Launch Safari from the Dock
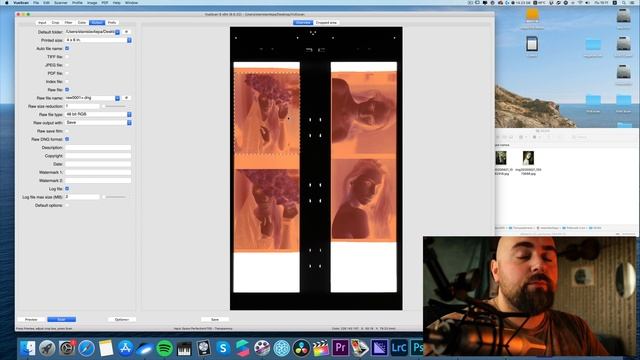The image size is (640, 360). coord(87,348)
